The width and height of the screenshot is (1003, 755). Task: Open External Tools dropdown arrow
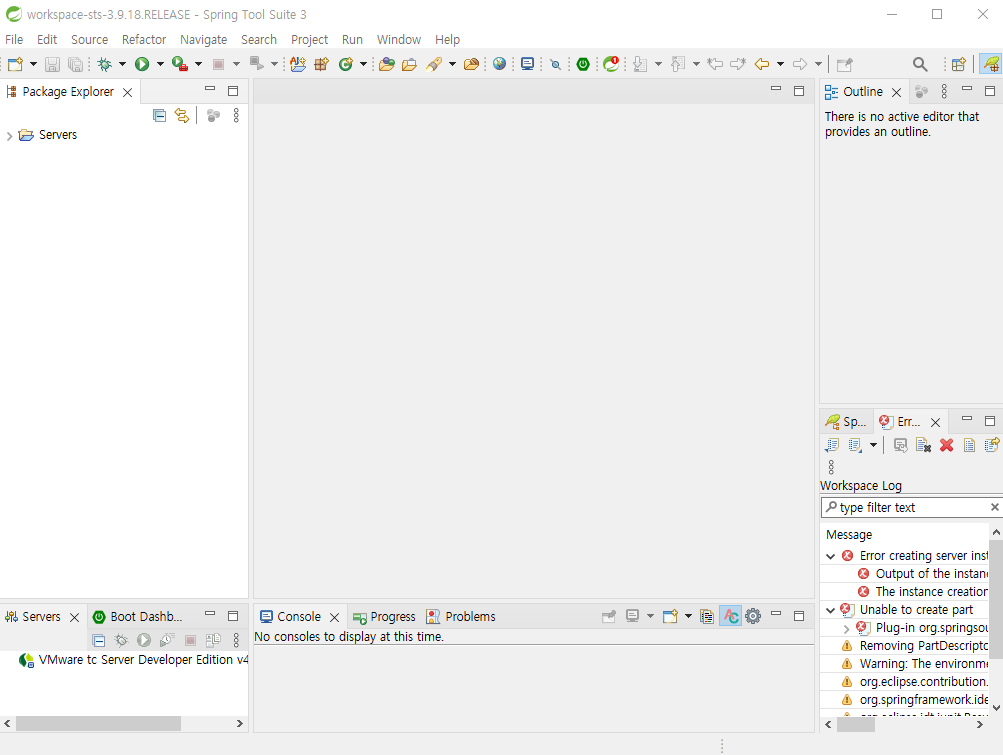(198, 64)
